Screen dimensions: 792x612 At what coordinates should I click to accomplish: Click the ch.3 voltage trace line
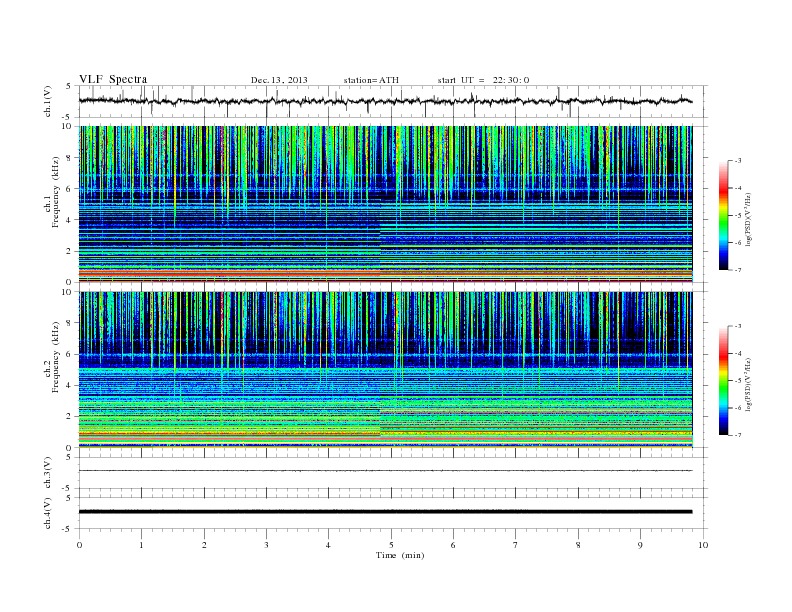pos(385,471)
